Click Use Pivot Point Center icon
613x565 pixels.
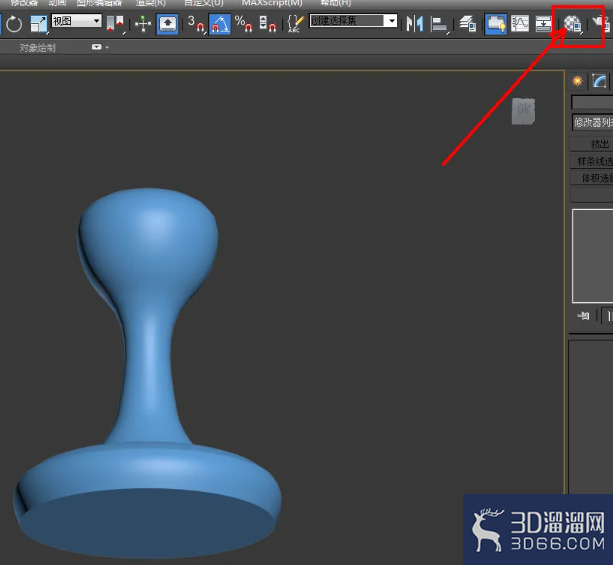click(116, 24)
